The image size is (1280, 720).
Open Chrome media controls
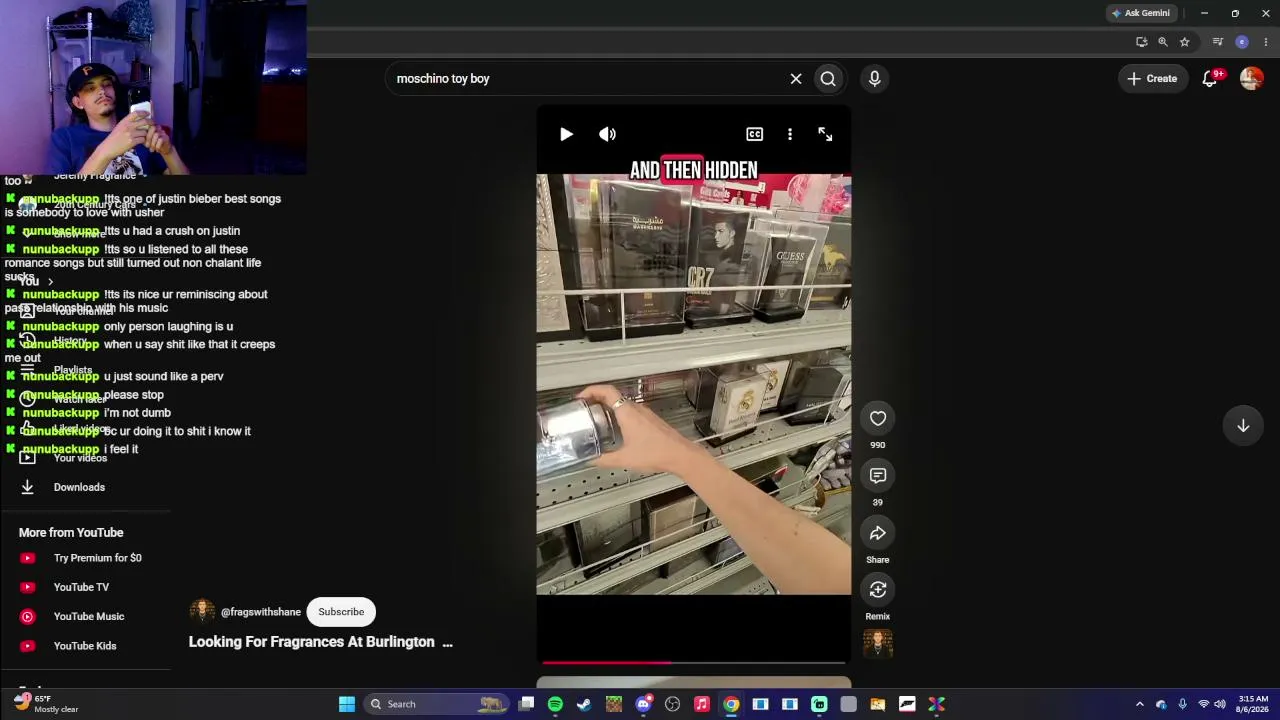tap(1218, 42)
